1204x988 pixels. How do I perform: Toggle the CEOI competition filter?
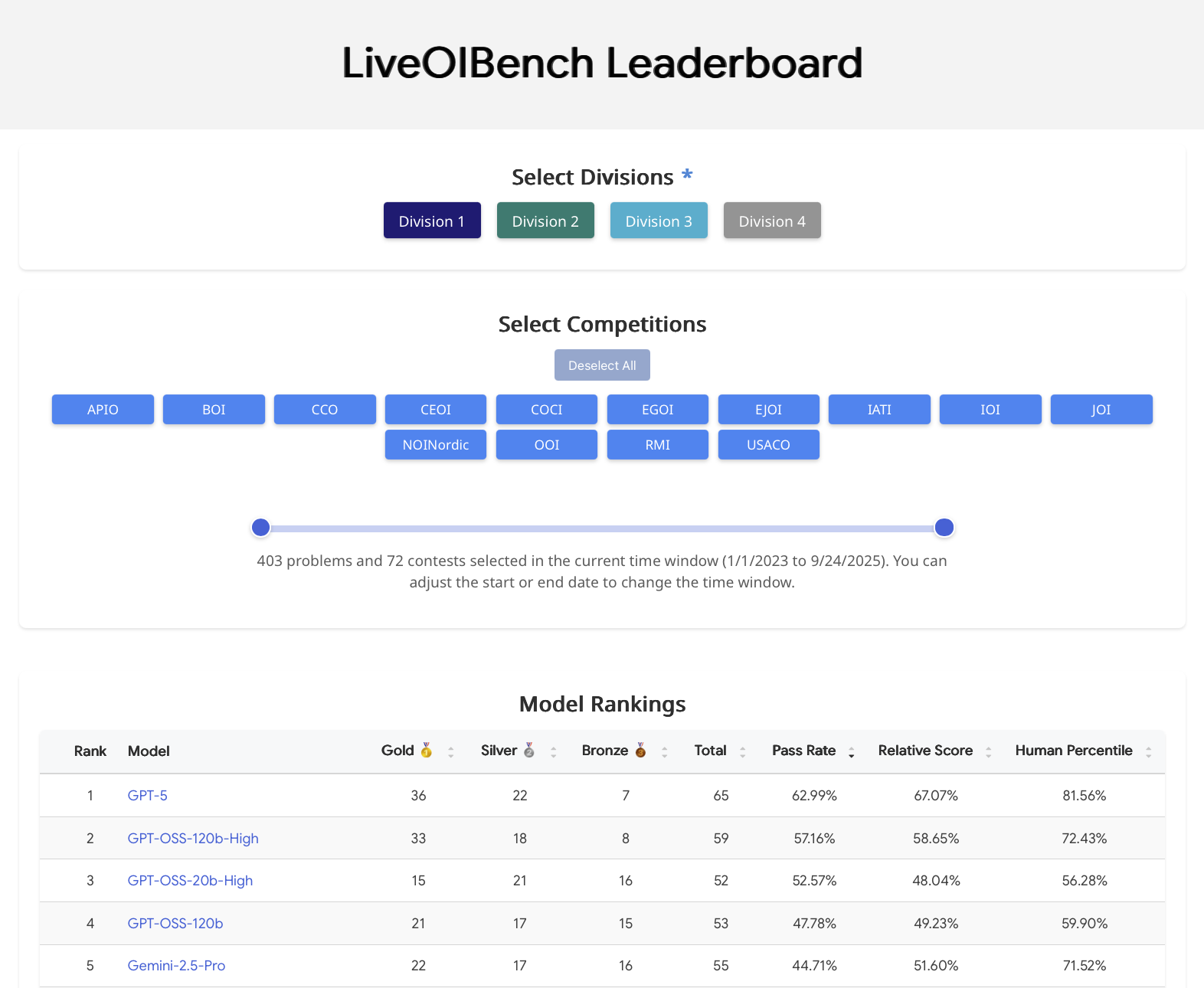pyautogui.click(x=436, y=409)
